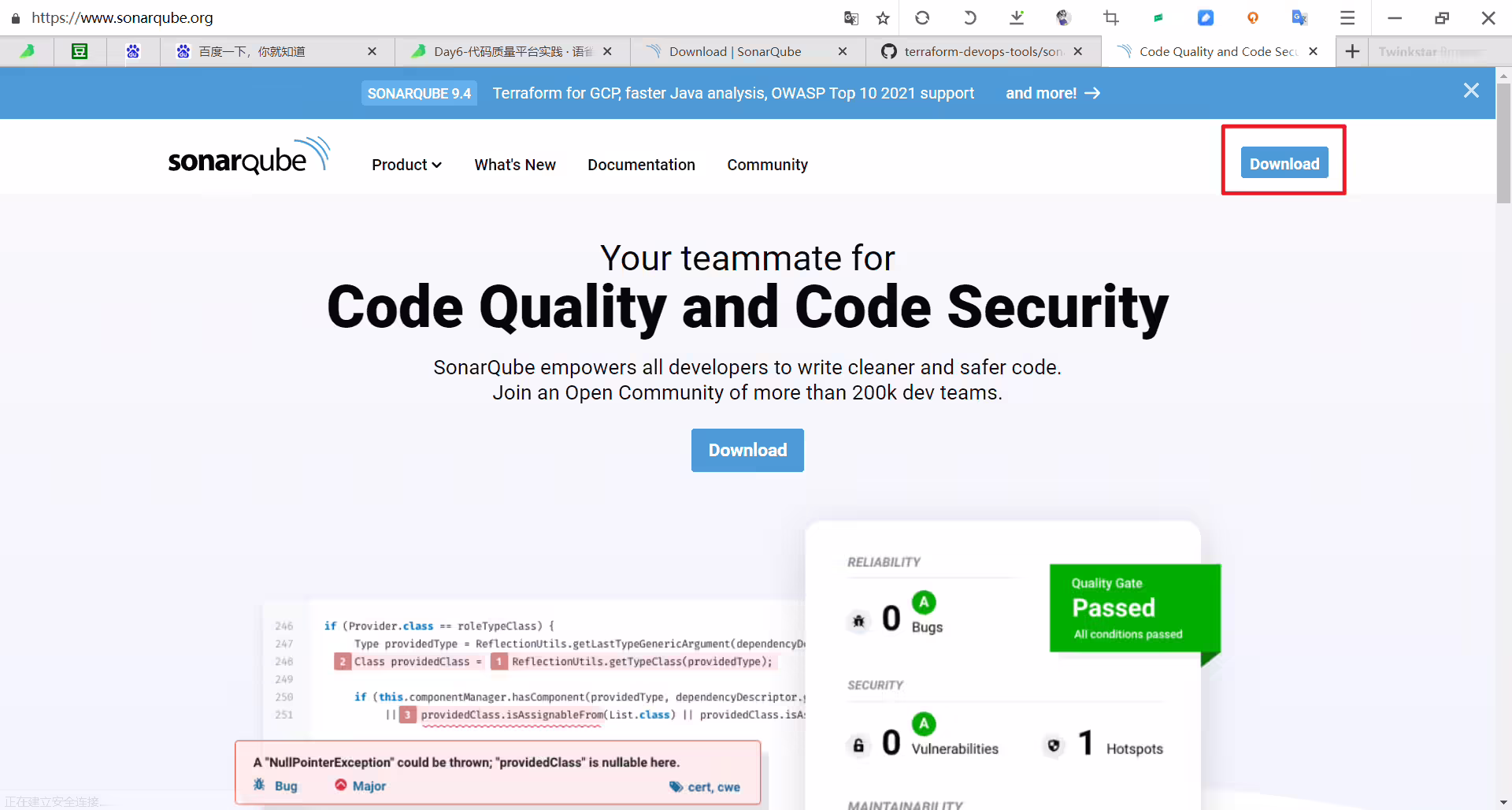
Task: Click the green flag extension icon
Action: tap(1158, 17)
